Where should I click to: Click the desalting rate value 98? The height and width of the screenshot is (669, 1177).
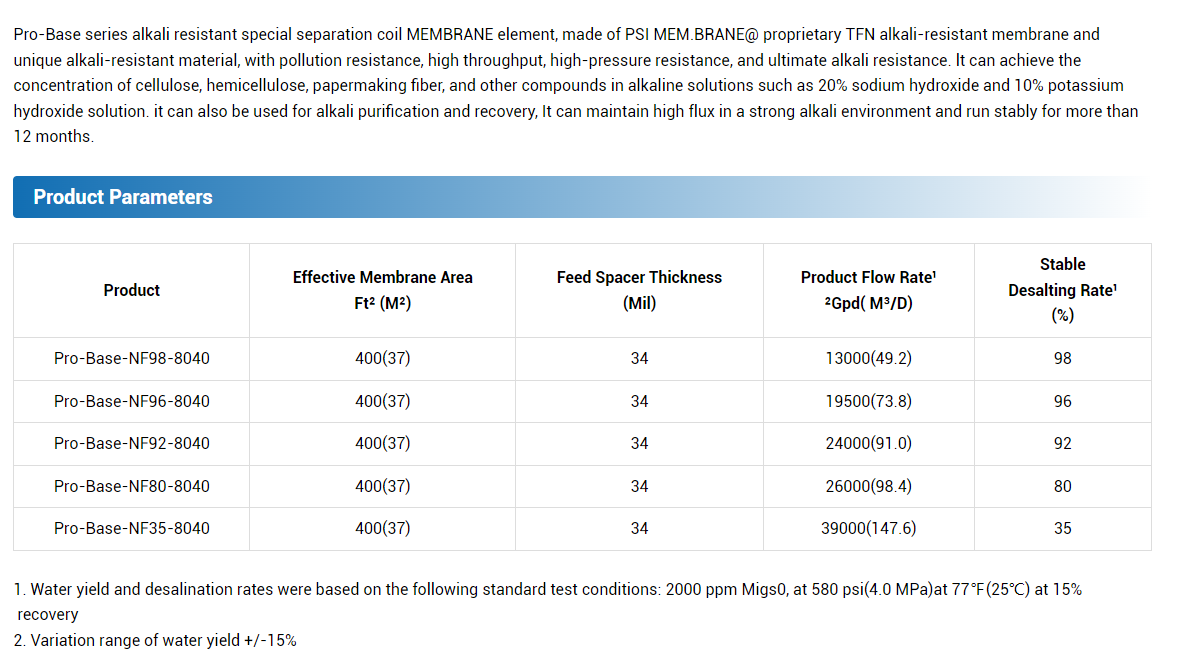tap(1062, 359)
